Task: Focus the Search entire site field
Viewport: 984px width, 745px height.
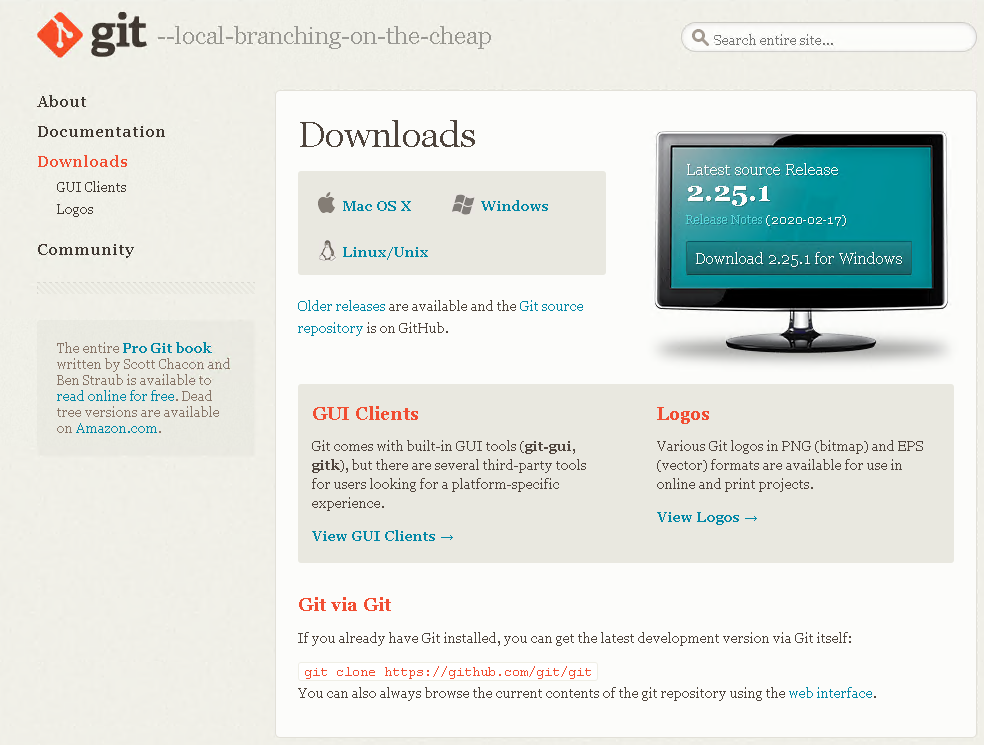Action: point(828,38)
